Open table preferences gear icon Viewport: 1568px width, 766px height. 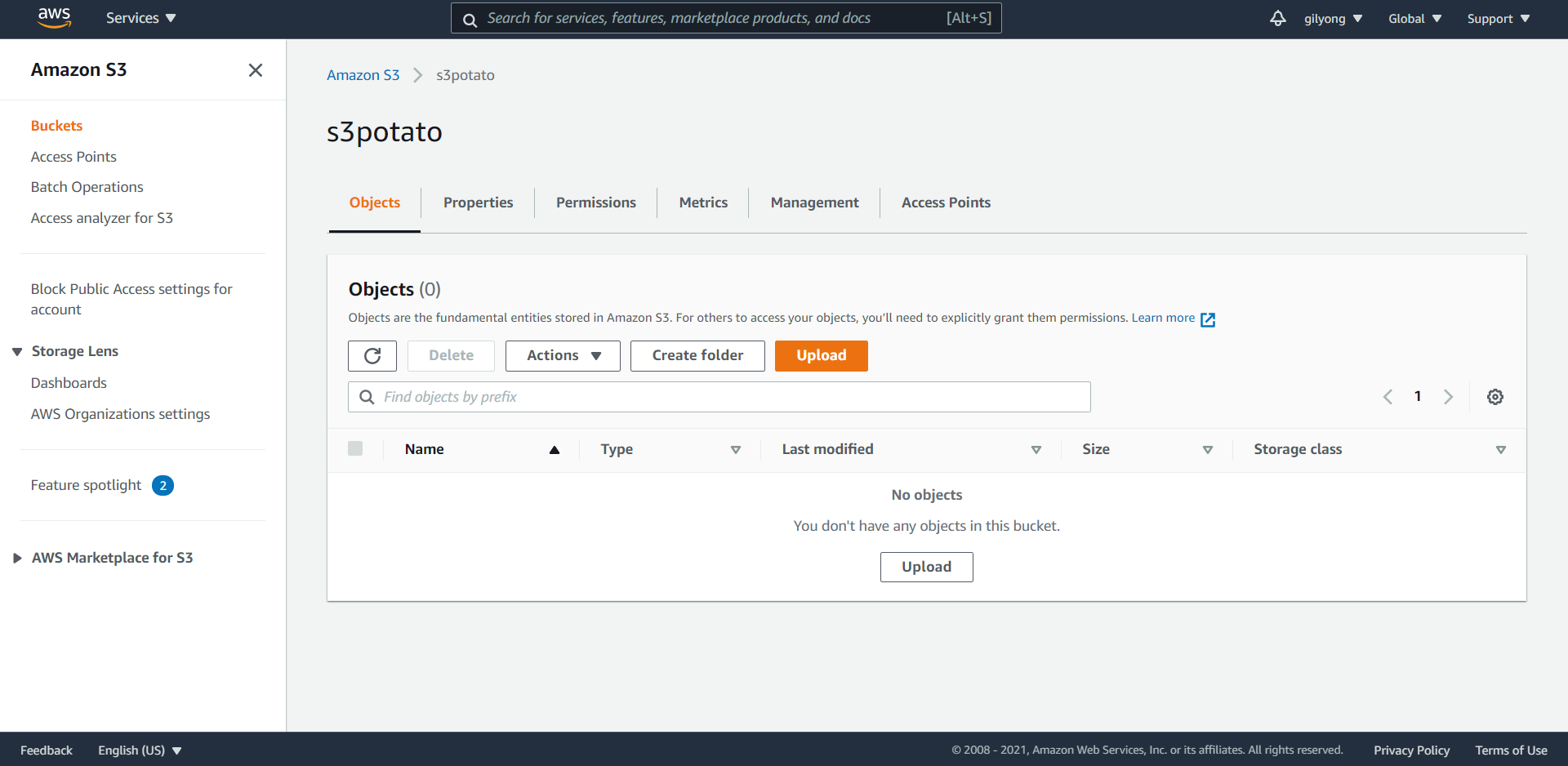pos(1495,397)
